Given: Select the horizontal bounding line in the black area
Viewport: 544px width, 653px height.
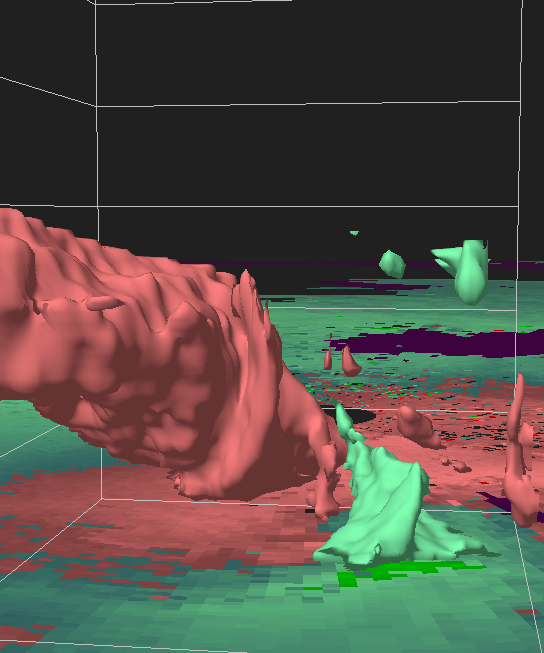Looking at the screenshot, I should click(308, 103).
